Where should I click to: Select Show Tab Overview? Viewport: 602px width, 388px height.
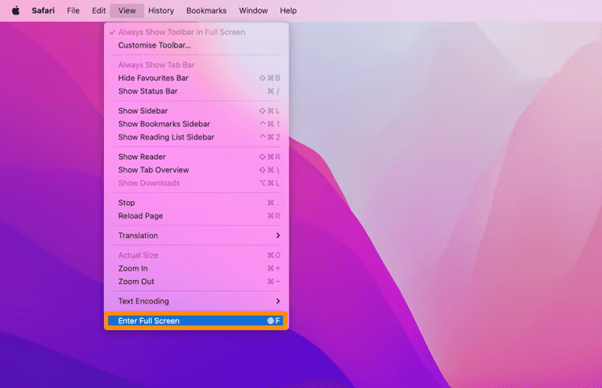coord(196,170)
